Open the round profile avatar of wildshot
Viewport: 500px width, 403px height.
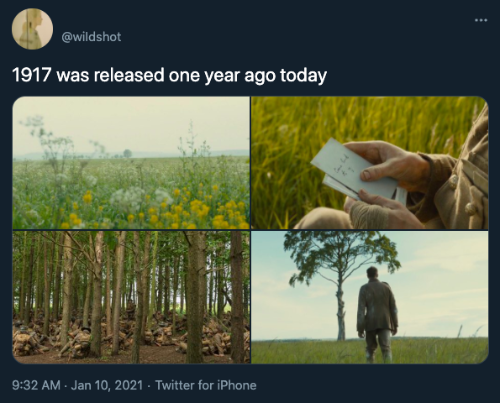pos(32,29)
